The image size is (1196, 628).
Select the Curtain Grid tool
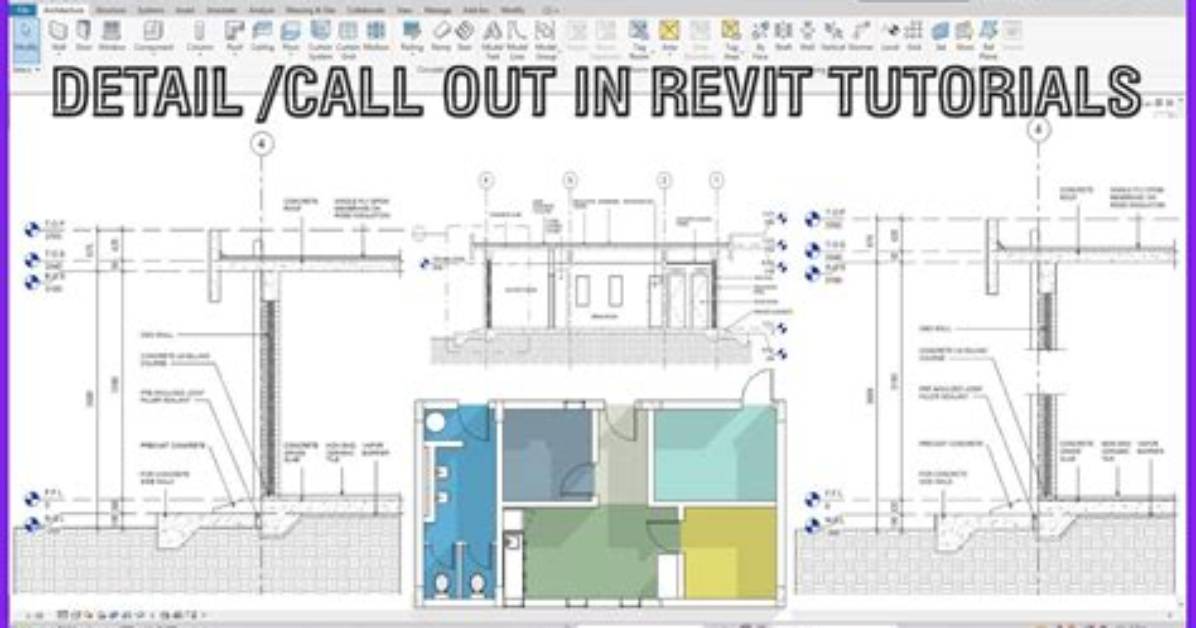point(348,38)
